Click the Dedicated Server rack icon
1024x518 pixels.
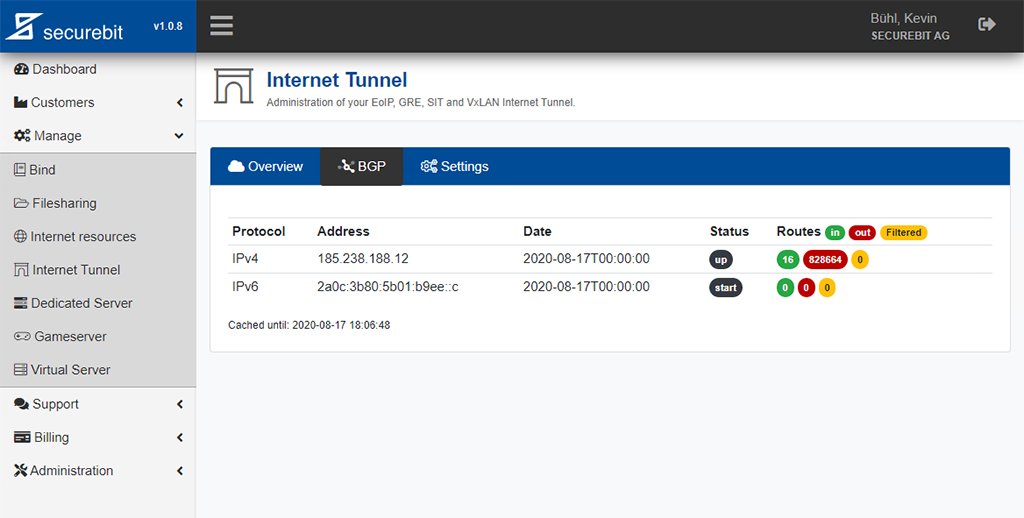[21, 303]
